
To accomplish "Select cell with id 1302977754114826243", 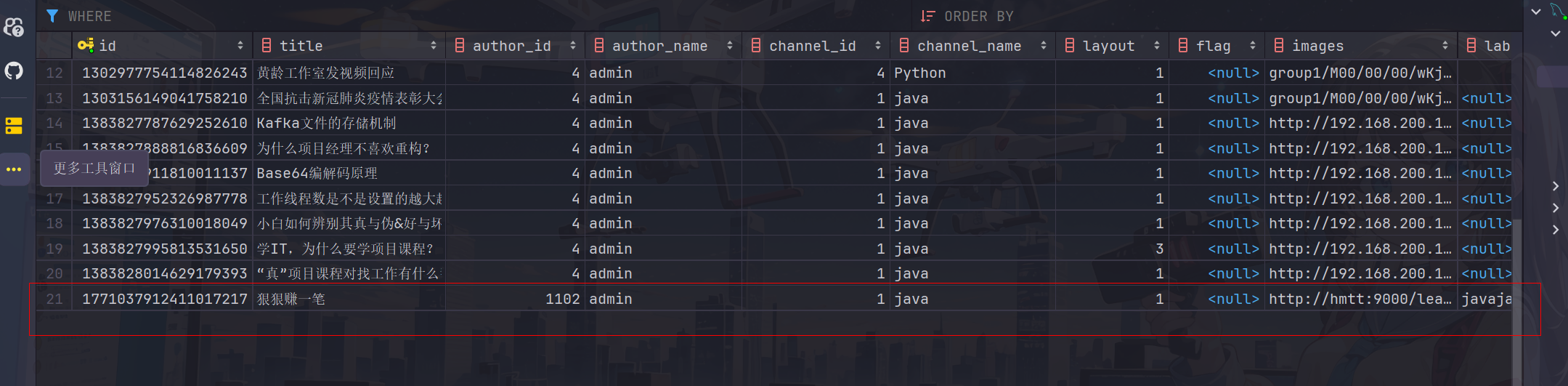I will 164,73.
